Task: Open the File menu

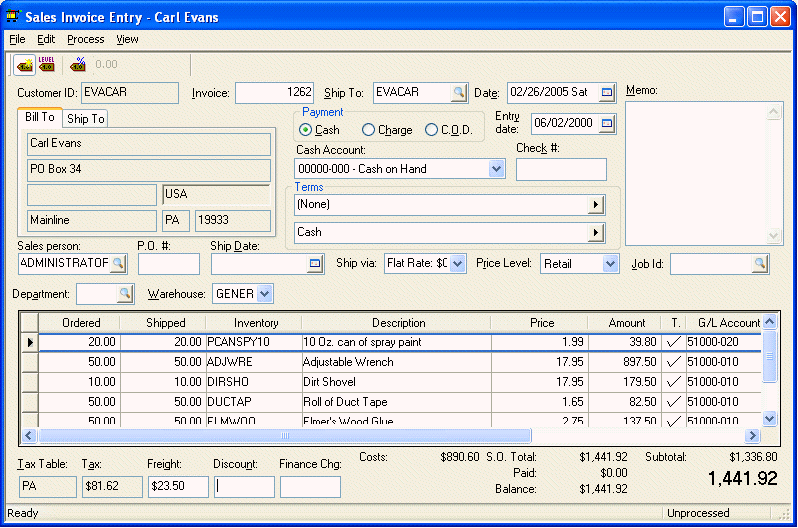Action: [17, 39]
